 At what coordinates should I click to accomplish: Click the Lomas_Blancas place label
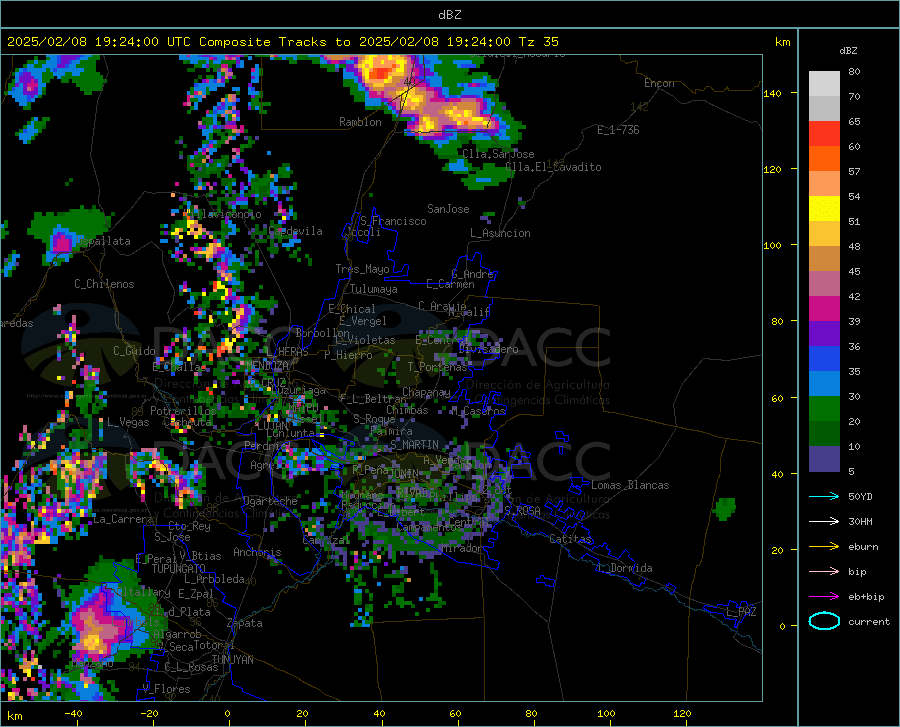(630, 485)
